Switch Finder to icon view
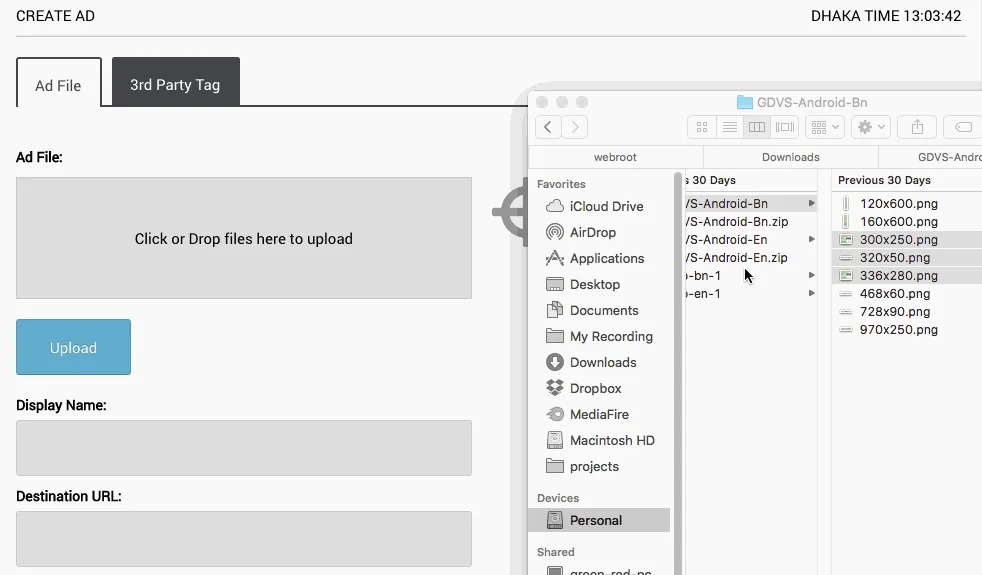The height and width of the screenshot is (575, 982). [x=701, y=127]
